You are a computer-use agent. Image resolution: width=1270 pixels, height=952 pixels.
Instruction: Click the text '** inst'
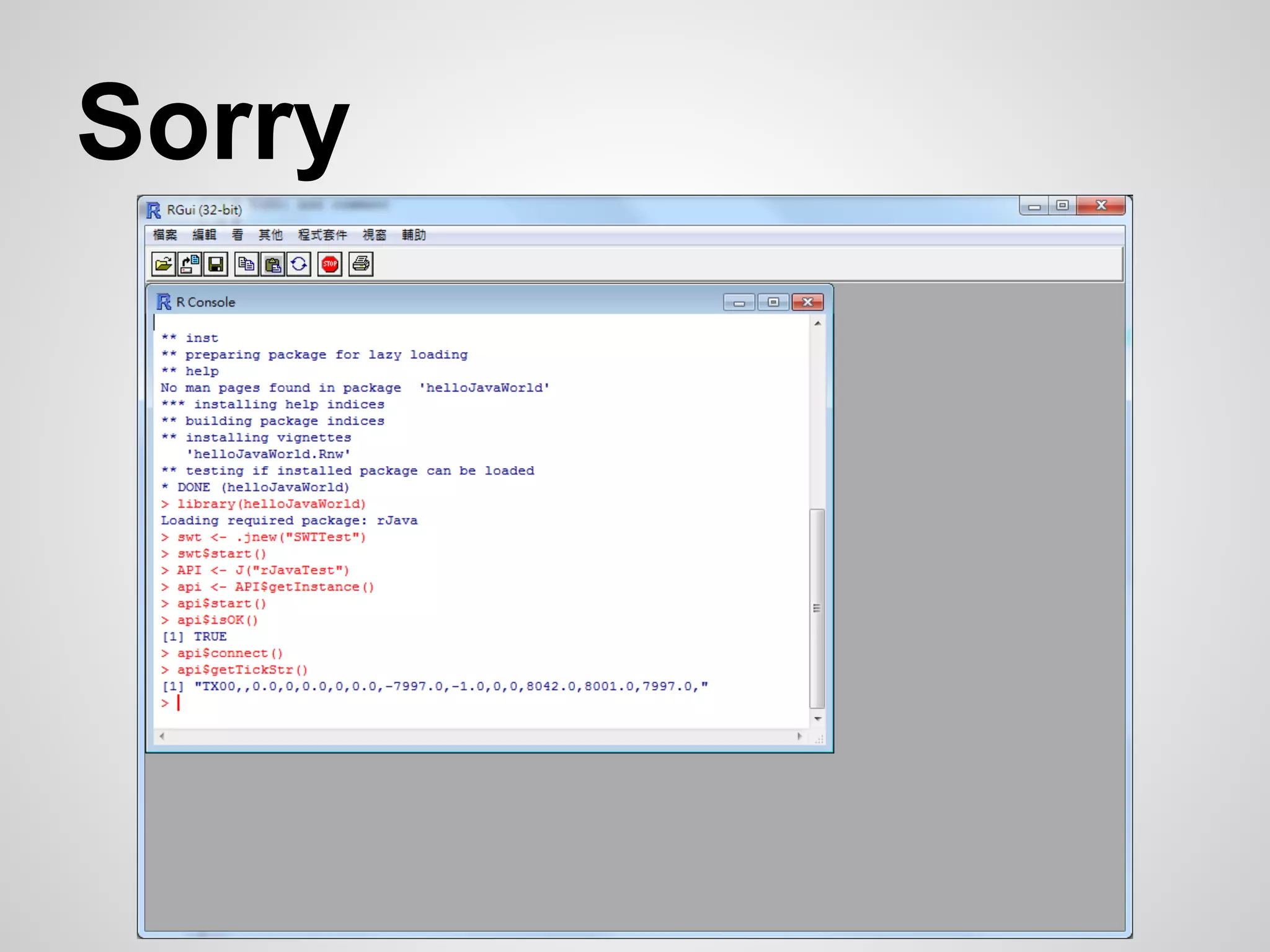(x=190, y=338)
